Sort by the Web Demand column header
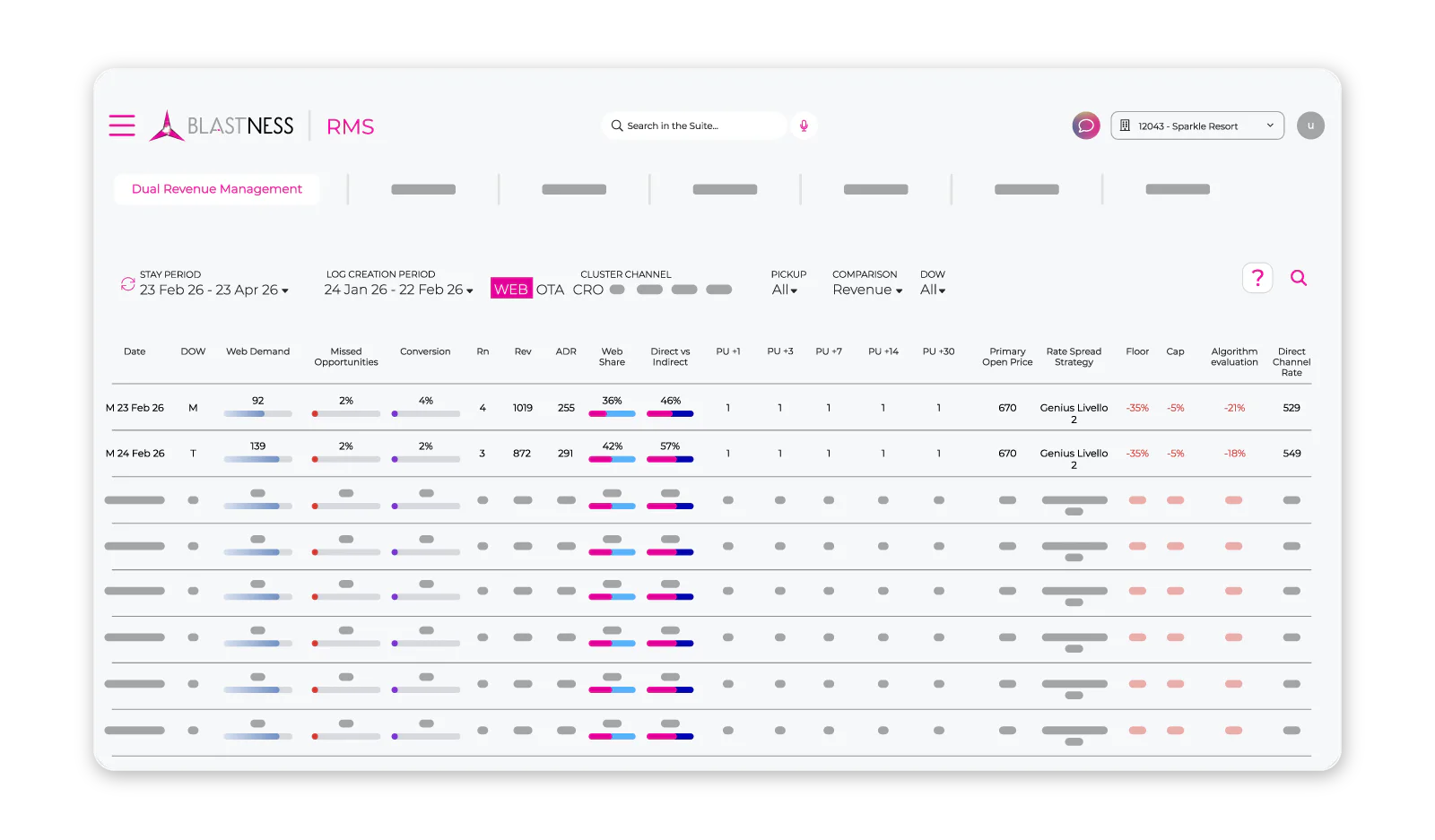Image resolution: width=1435 pixels, height=840 pixels. pos(257,351)
